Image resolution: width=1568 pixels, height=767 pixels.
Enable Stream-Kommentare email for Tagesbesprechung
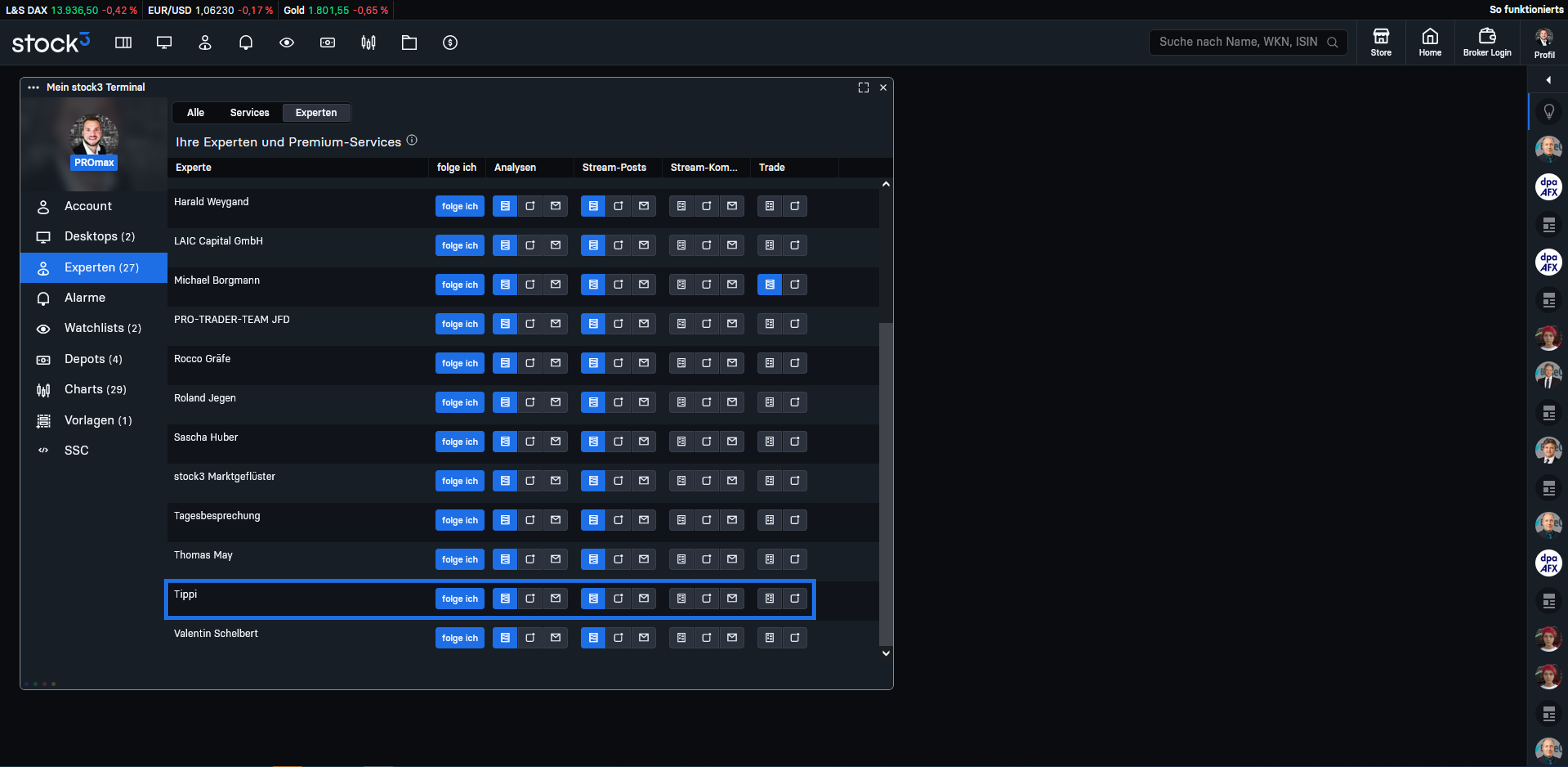[732, 520]
